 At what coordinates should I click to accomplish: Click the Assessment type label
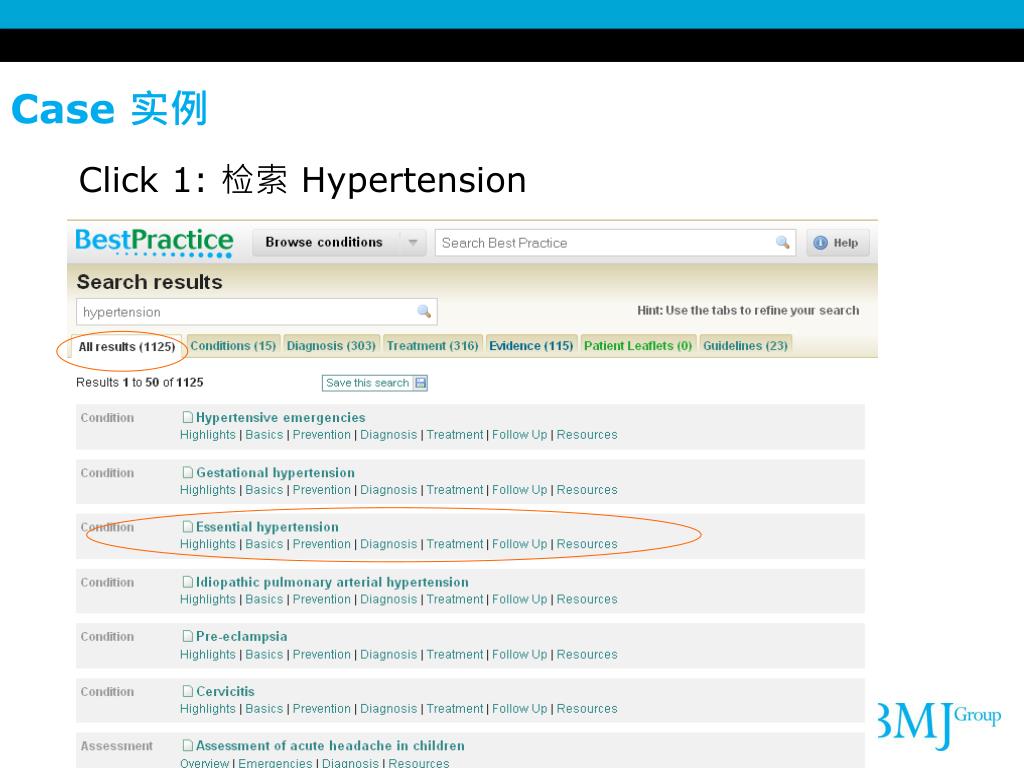point(116,745)
